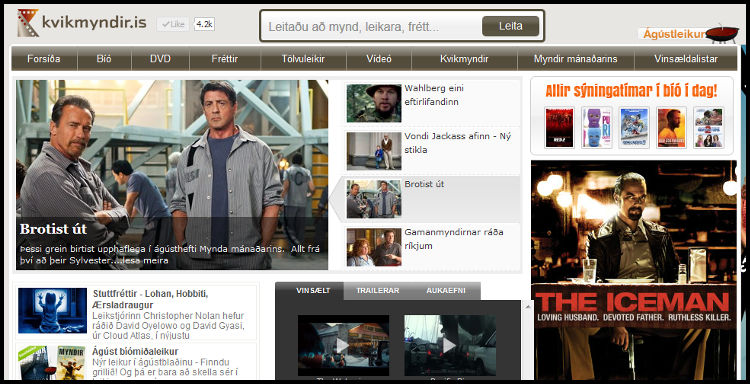Open 'Gamanmyndirnar ráða ríkjum' story link
The width and height of the screenshot is (750, 384).
click(x=454, y=239)
